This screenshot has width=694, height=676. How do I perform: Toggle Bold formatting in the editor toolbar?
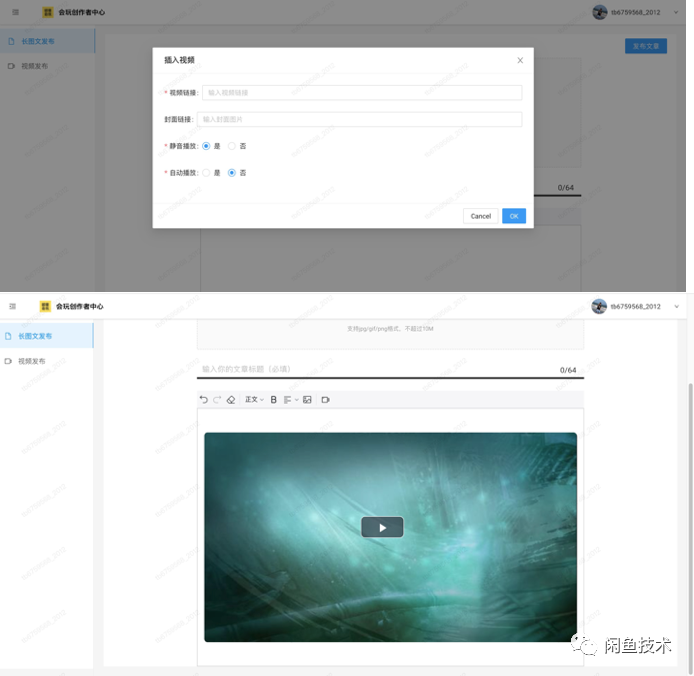pos(274,400)
